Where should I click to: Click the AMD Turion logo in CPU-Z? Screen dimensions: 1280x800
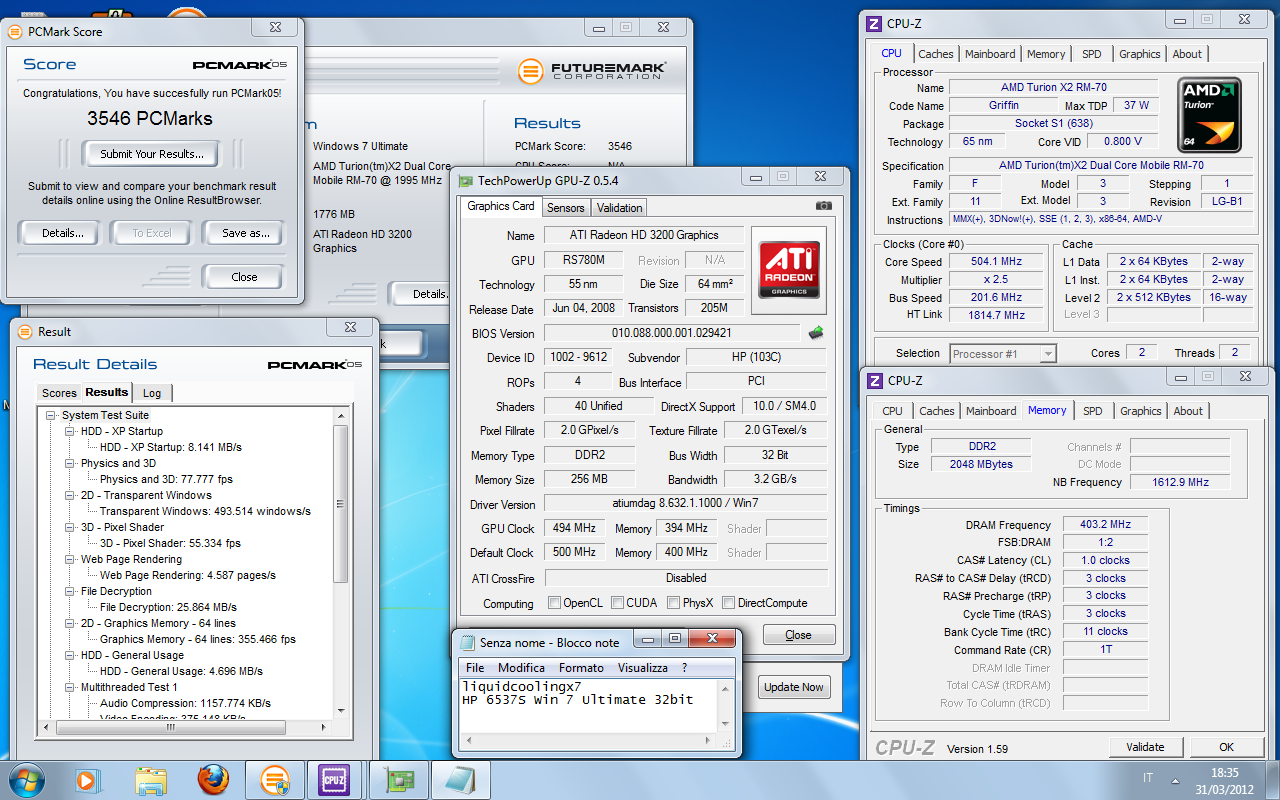[x=1209, y=115]
